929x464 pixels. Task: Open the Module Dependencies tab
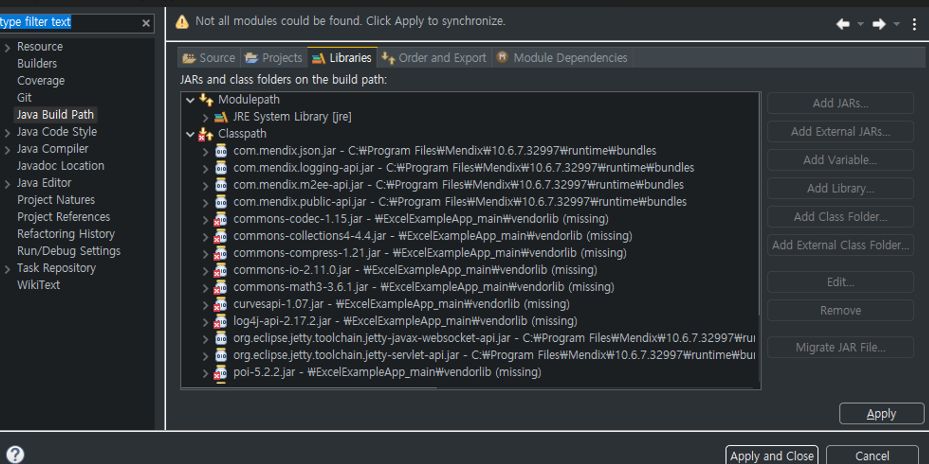point(562,57)
